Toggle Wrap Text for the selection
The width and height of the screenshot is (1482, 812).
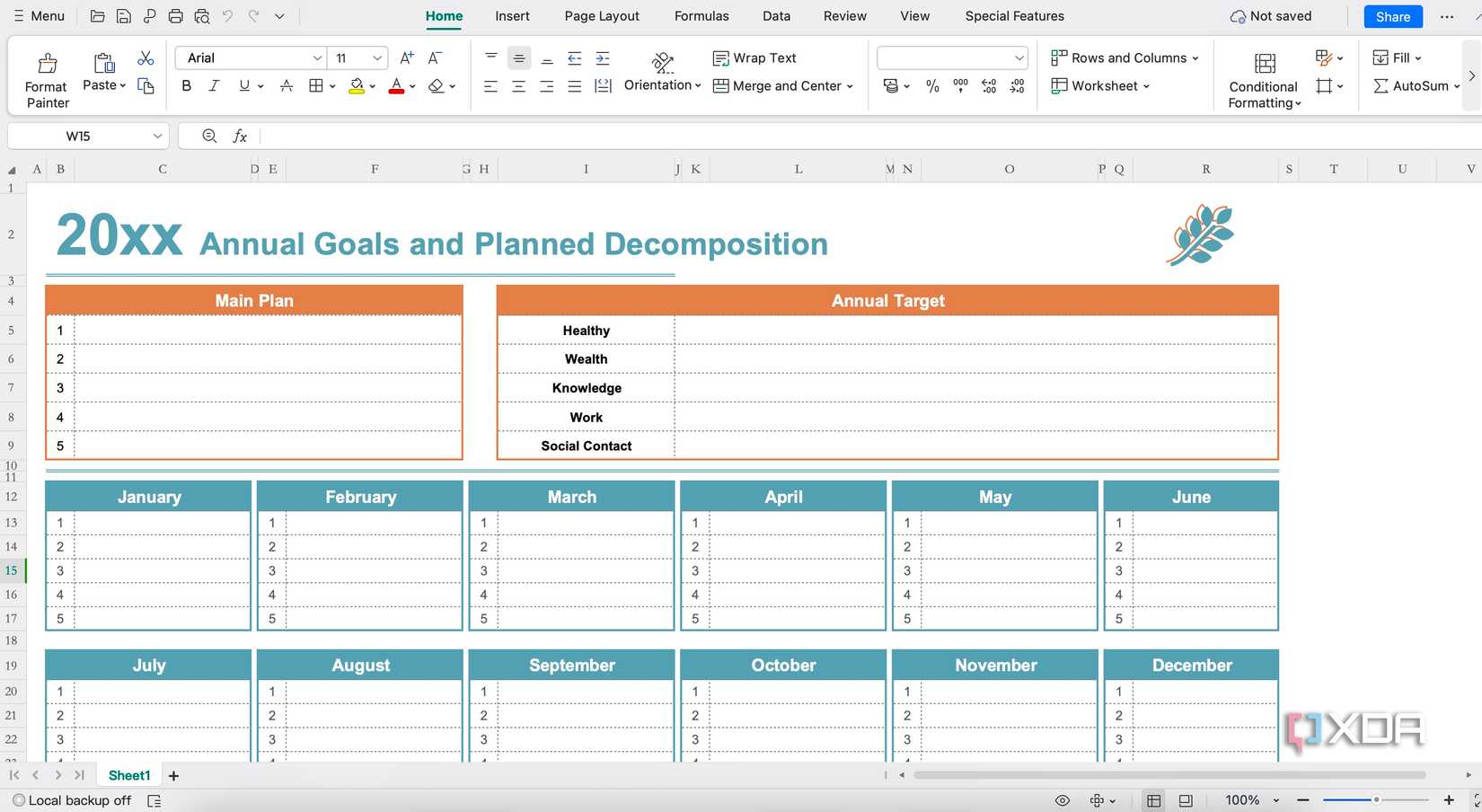coord(754,57)
